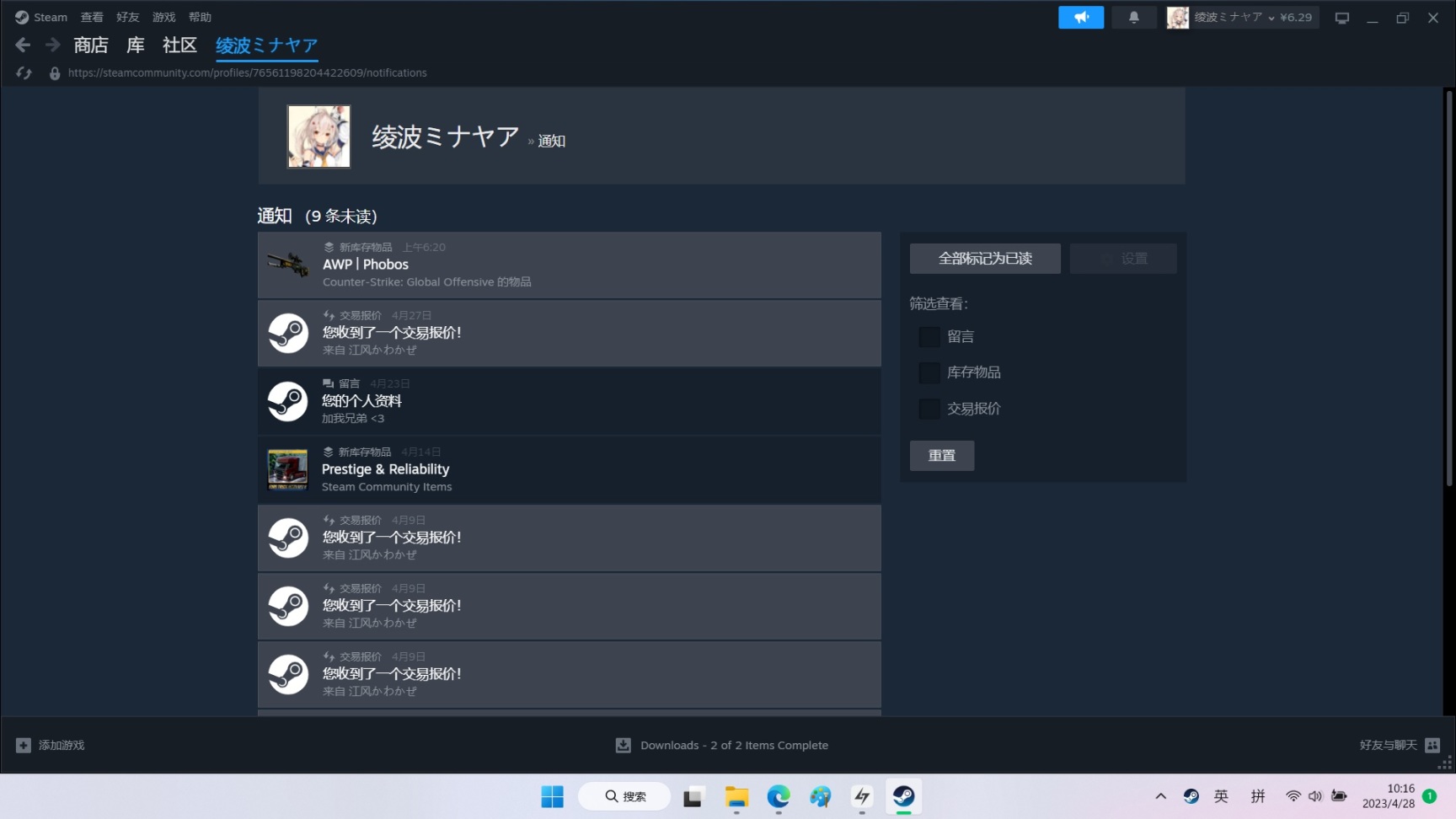Click the Steam logo on the 留言 notification
The width and height of the screenshot is (1456, 819).
click(x=288, y=401)
